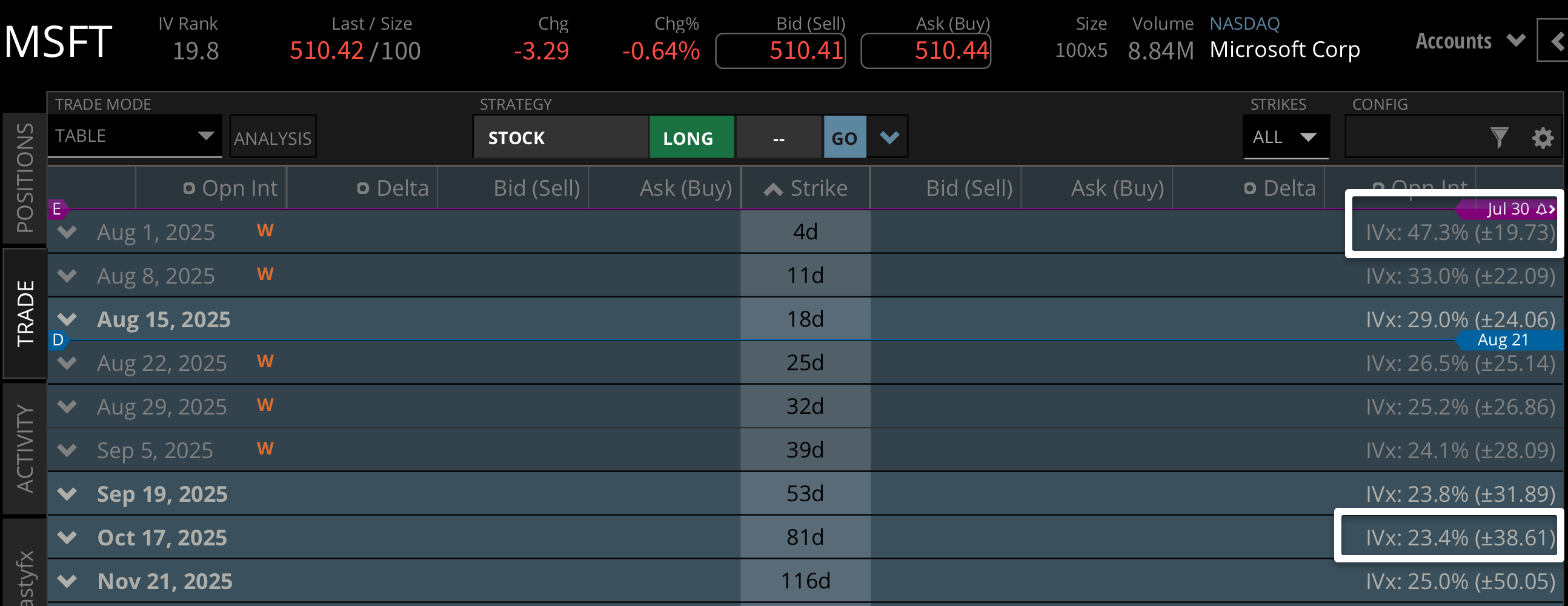Click the filter icon in the CONFIG section
The height and width of the screenshot is (606, 1568).
pyautogui.click(x=1500, y=138)
